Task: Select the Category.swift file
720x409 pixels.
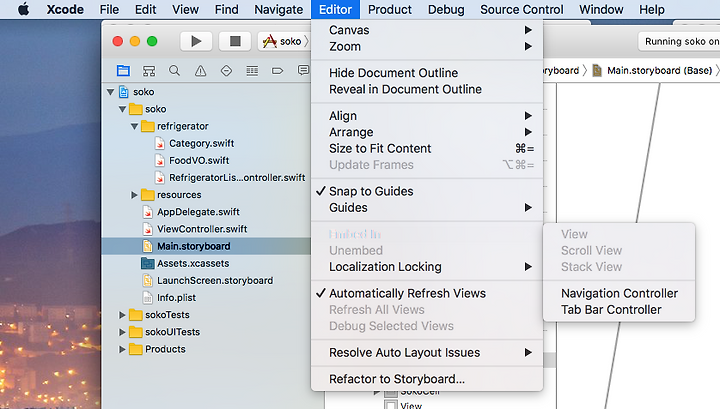Action: point(201,143)
